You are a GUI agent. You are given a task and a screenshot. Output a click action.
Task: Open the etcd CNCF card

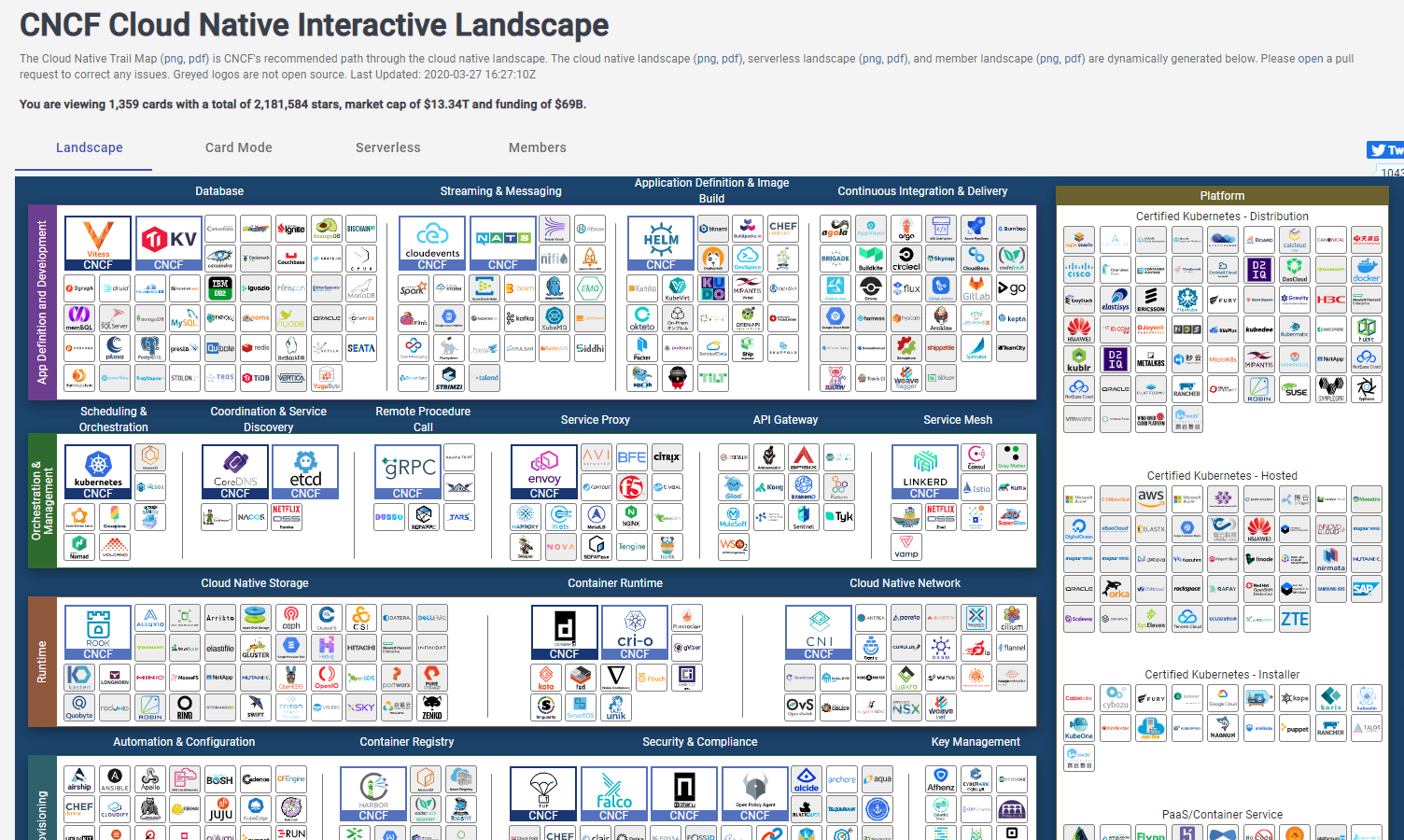click(306, 472)
